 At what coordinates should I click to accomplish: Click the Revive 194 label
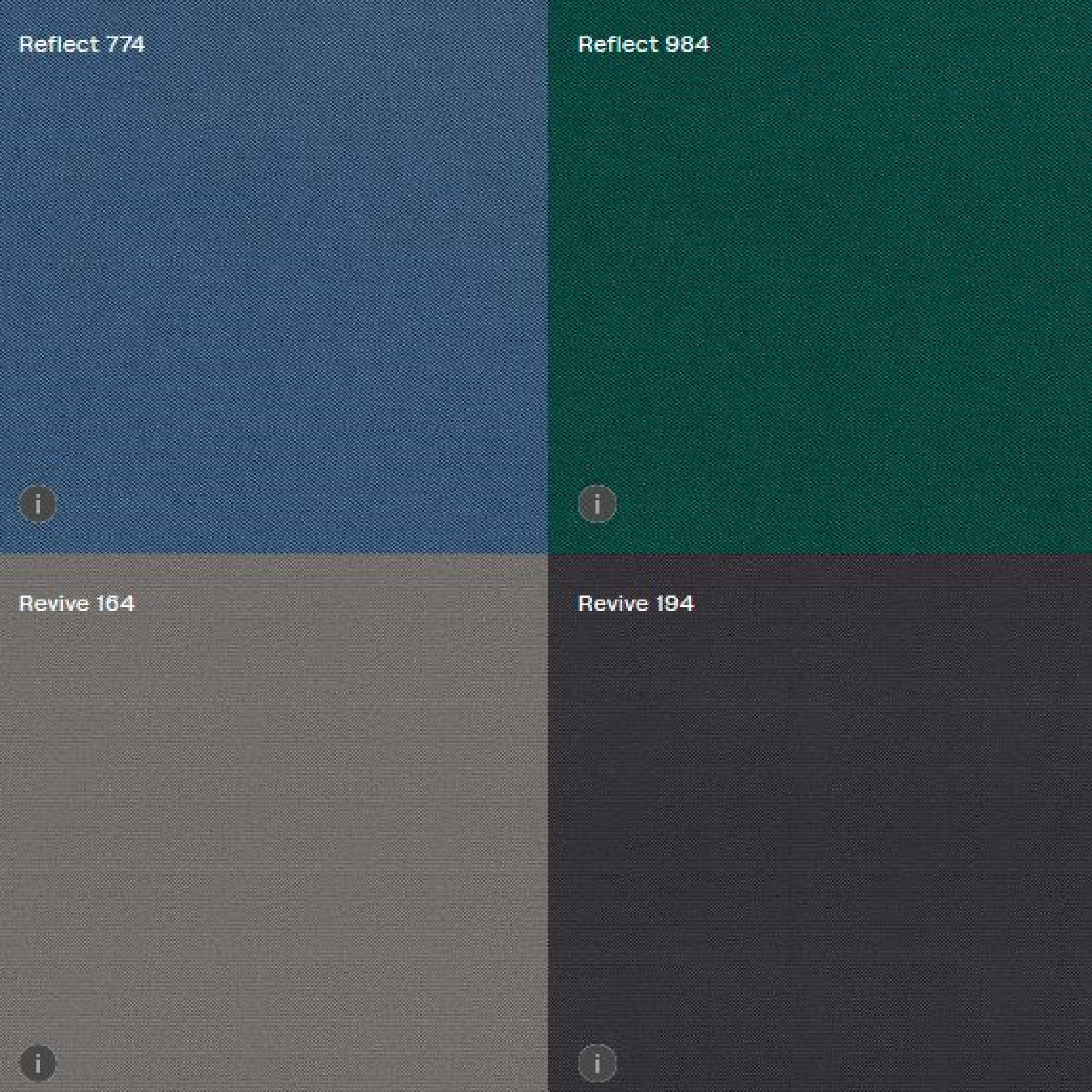point(636,603)
